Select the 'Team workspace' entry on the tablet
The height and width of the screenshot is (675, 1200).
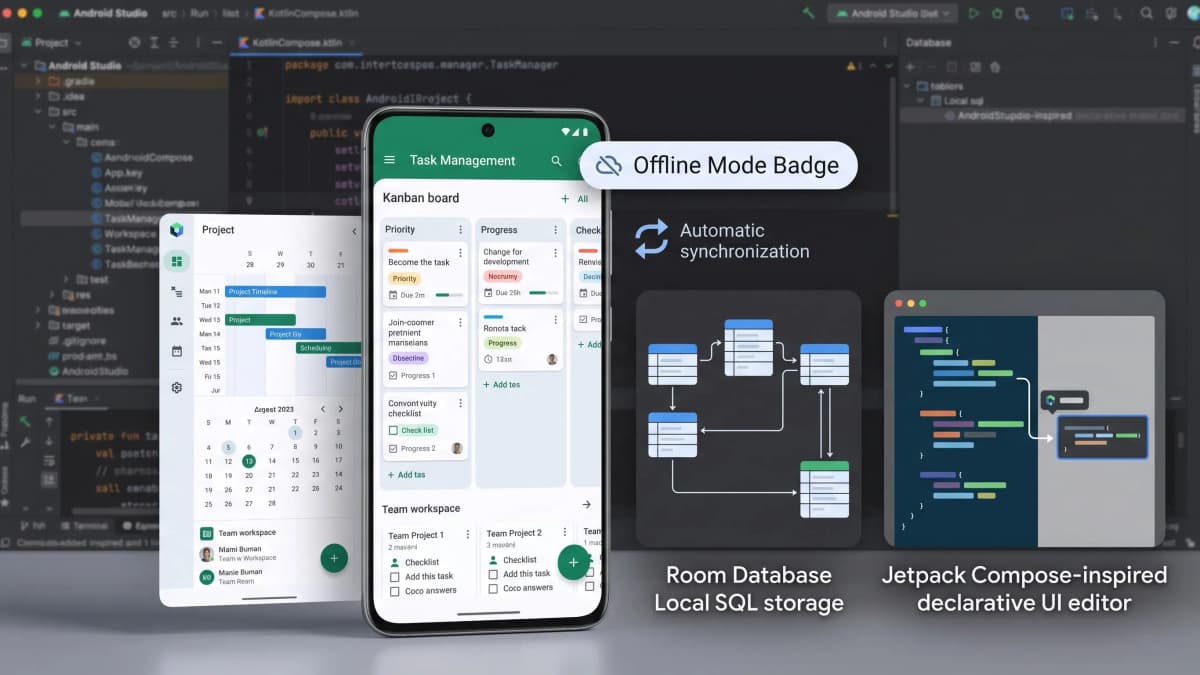click(238, 533)
